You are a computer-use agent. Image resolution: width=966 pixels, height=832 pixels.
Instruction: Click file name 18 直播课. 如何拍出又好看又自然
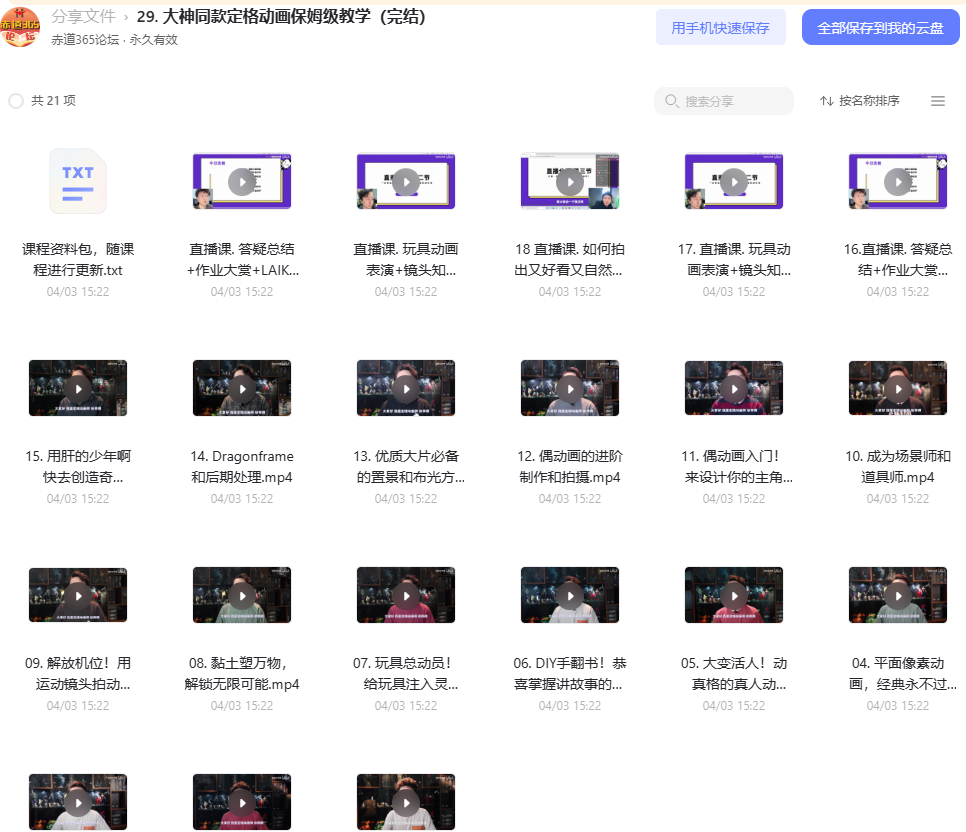click(x=570, y=259)
